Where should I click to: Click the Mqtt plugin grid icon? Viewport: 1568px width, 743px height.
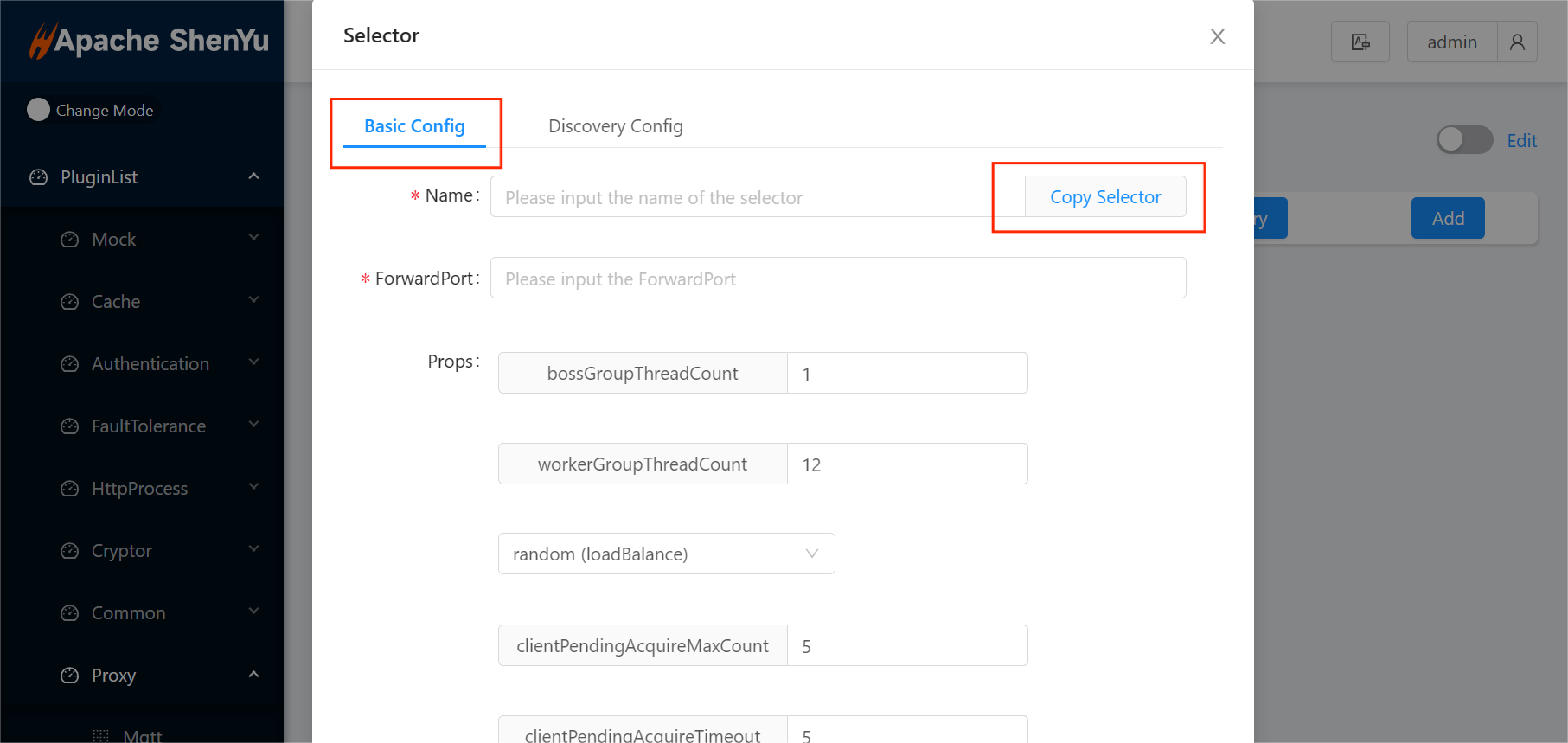101,735
